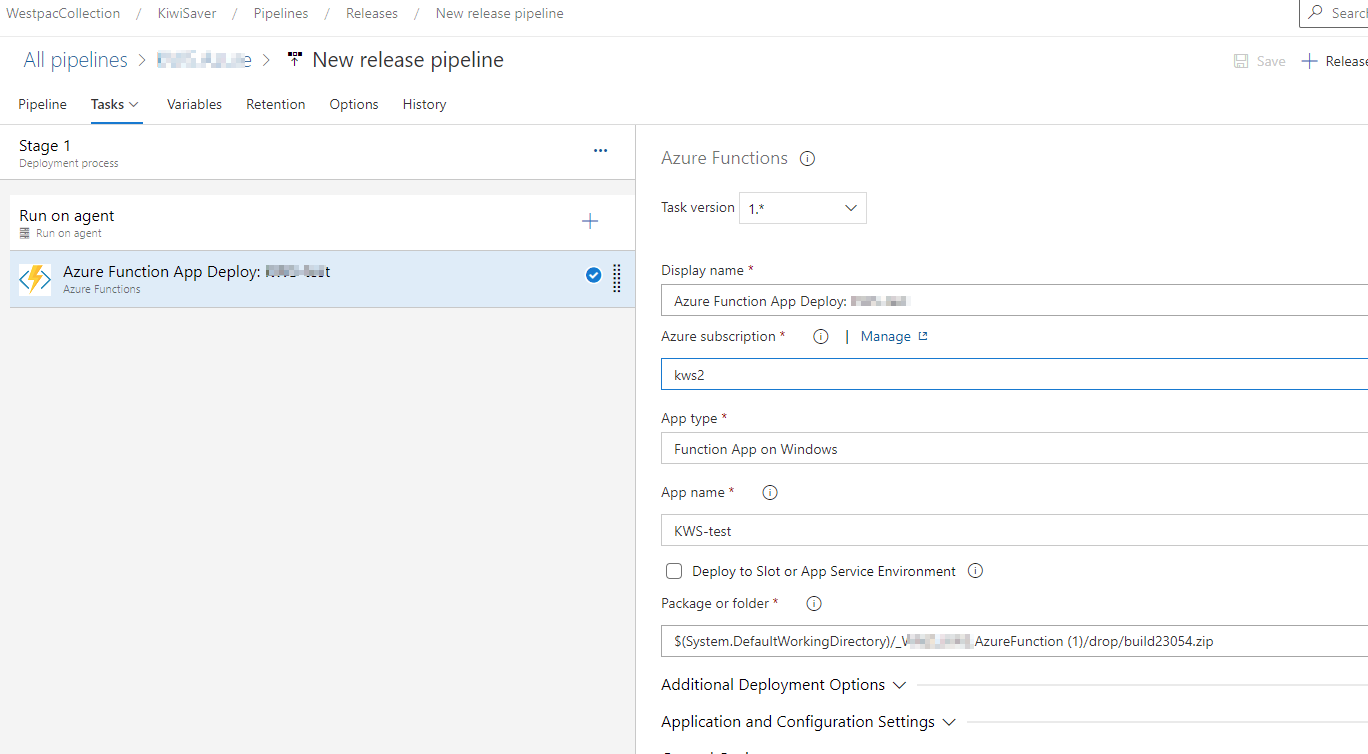The height and width of the screenshot is (754, 1368).
Task: Click the Display name input field
Action: [x=1014, y=300]
